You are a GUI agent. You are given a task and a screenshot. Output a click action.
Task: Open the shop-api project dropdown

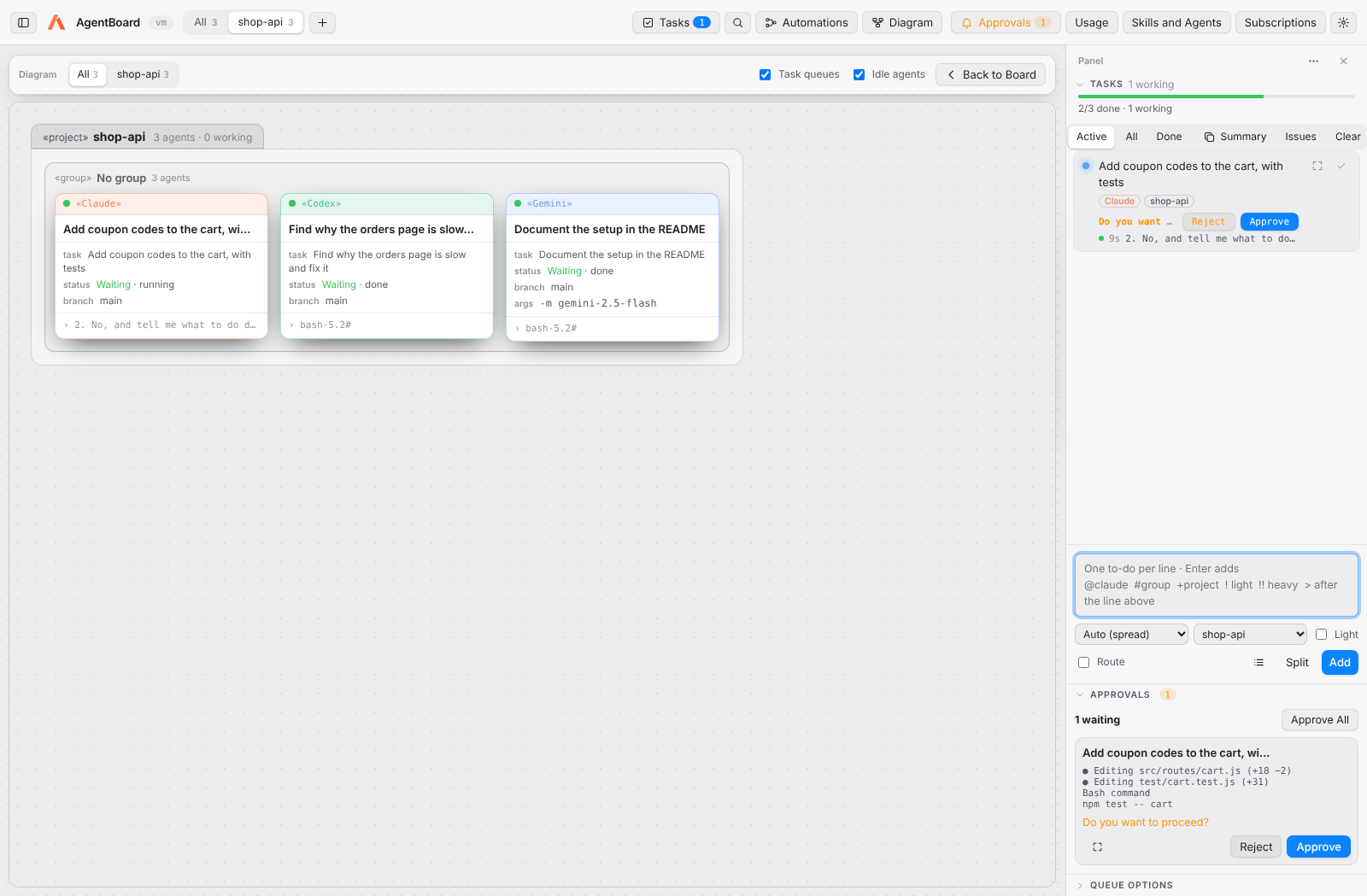click(x=1250, y=634)
